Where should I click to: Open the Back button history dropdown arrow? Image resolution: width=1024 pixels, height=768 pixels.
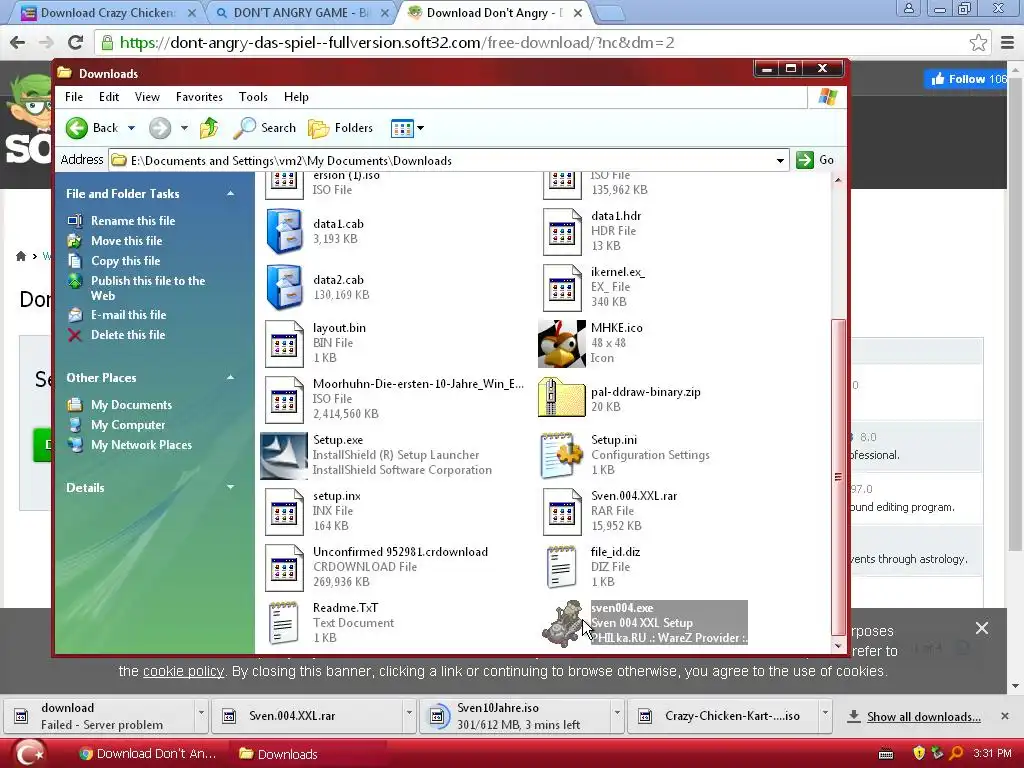coord(131,128)
